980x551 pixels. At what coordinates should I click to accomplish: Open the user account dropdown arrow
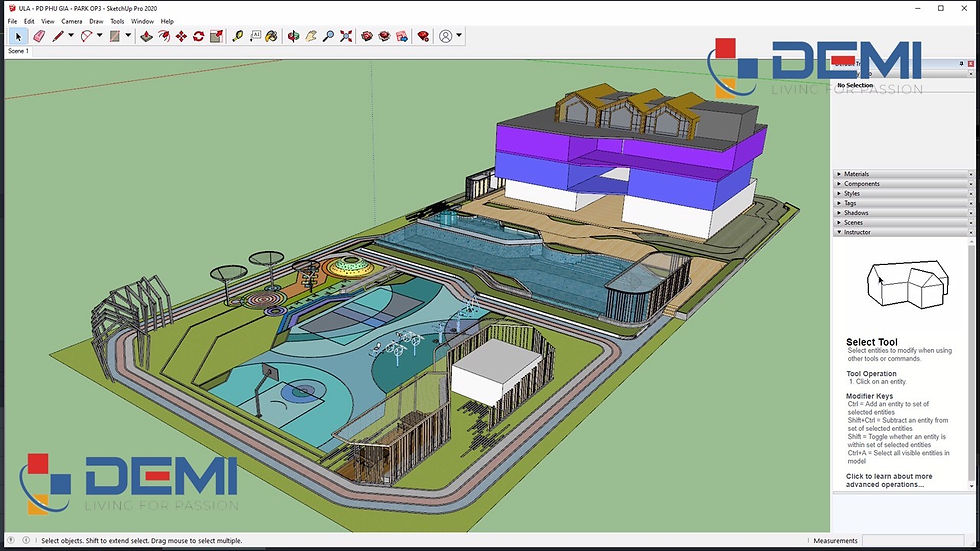click(459, 36)
